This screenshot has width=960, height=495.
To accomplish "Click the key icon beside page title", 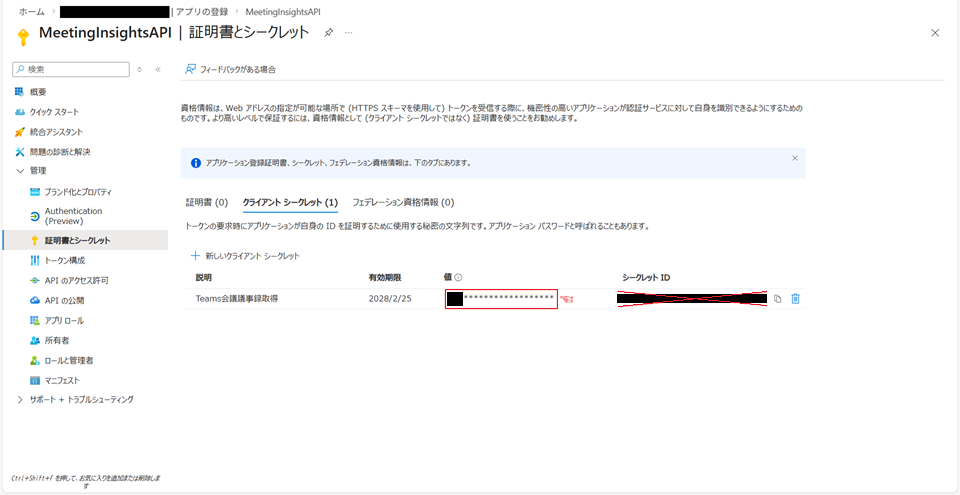I will click(x=23, y=37).
